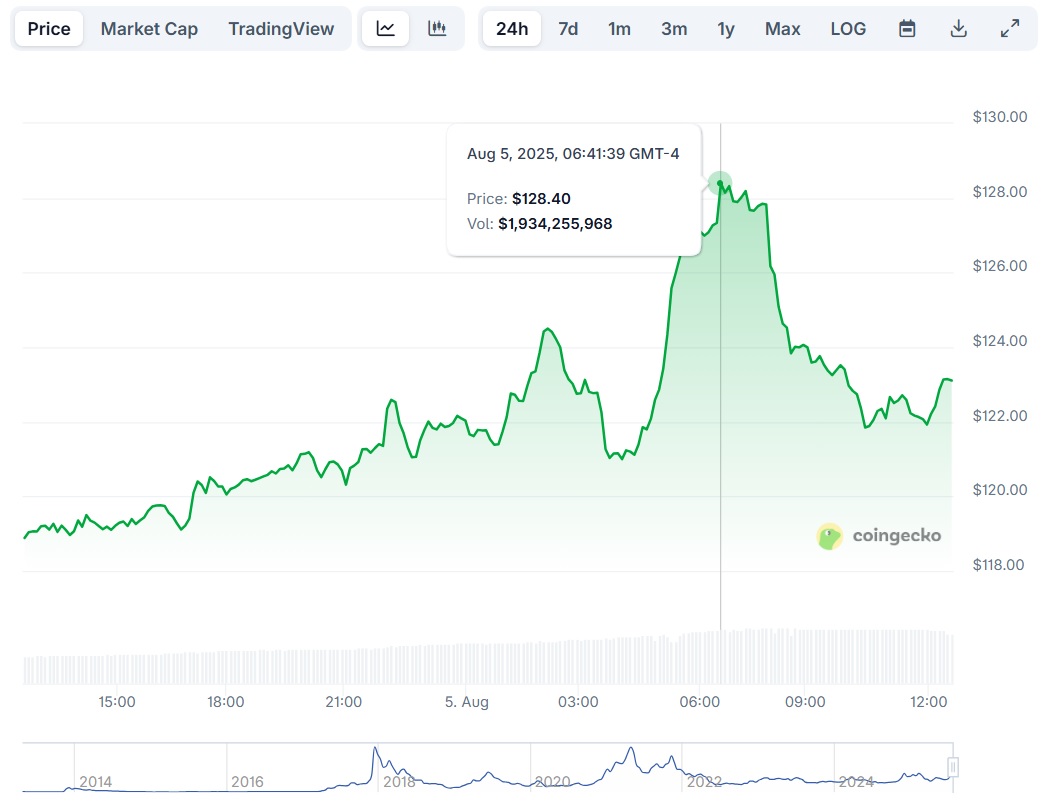Select the Price tab

click(49, 29)
